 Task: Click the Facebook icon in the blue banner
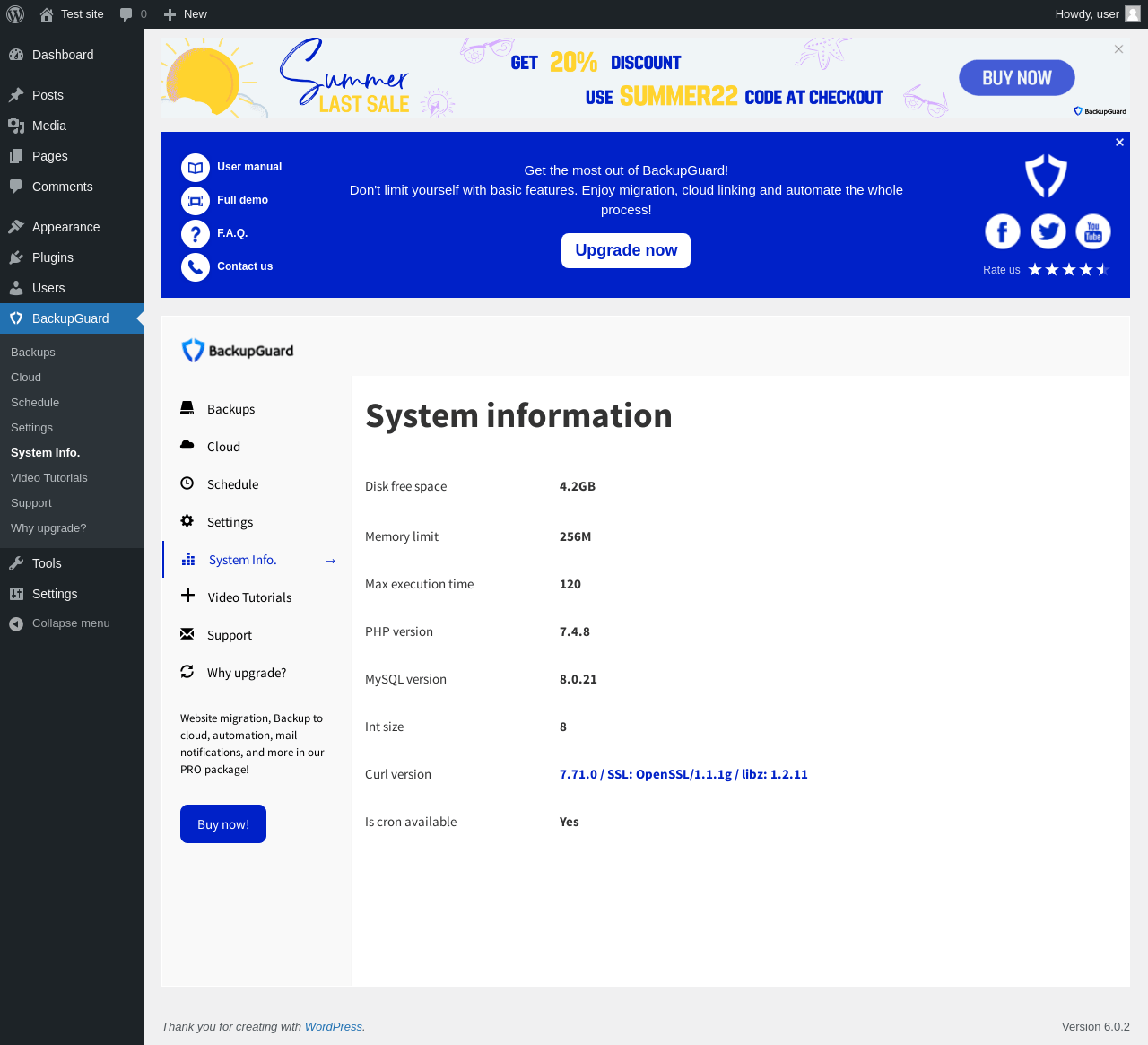point(1003,231)
